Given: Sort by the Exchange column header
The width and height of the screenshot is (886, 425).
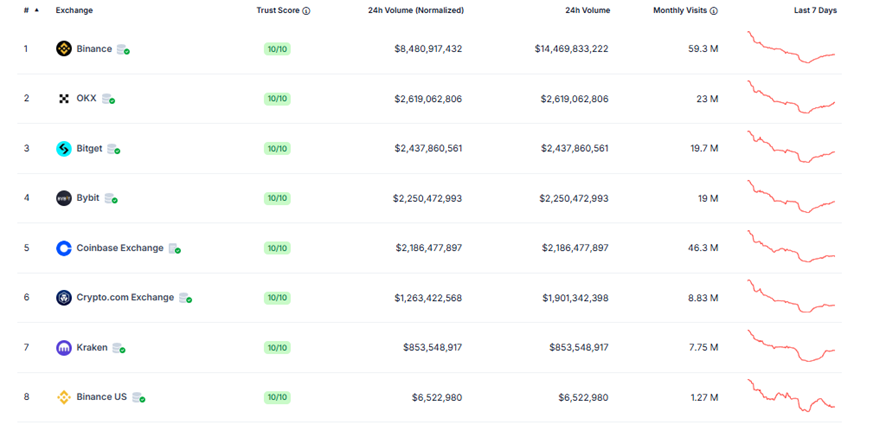Looking at the screenshot, I should (74, 10).
